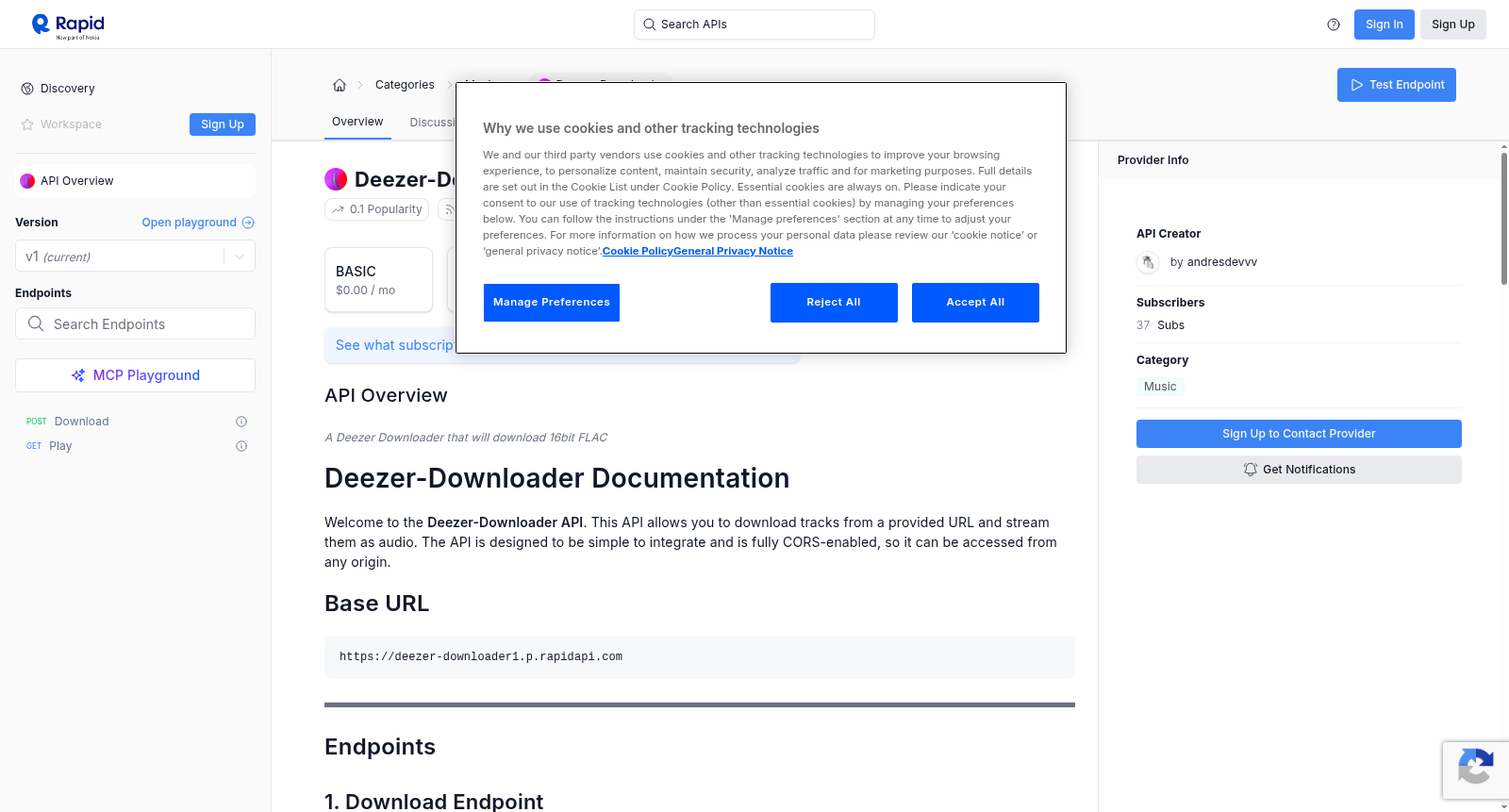1509x812 pixels.
Task: Click the Discovery compass icon
Action: click(x=27, y=89)
